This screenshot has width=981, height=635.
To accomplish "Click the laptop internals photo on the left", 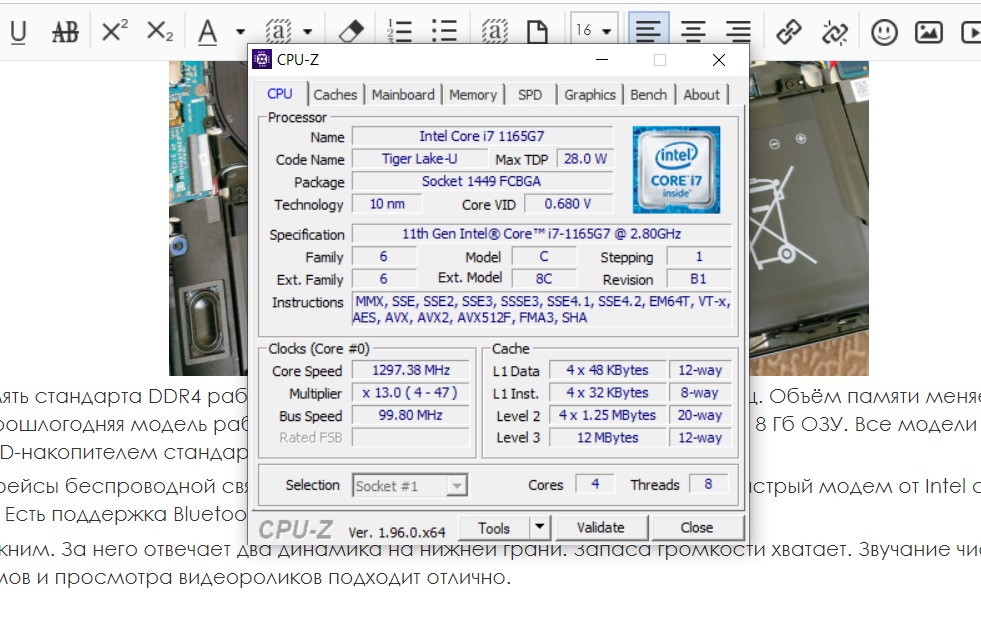I will (208, 218).
